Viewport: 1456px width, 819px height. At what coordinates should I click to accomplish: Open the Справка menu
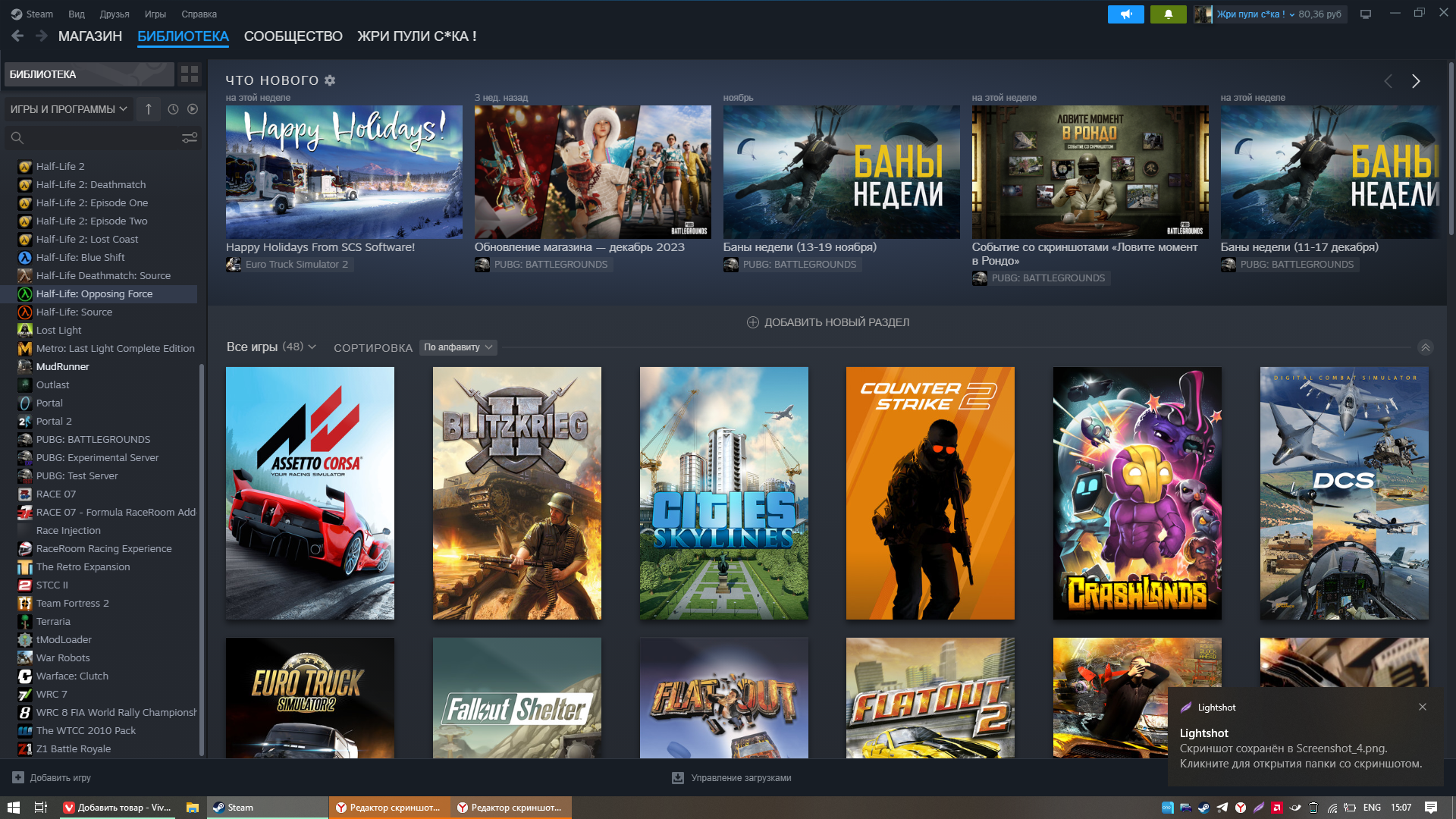coord(199,14)
